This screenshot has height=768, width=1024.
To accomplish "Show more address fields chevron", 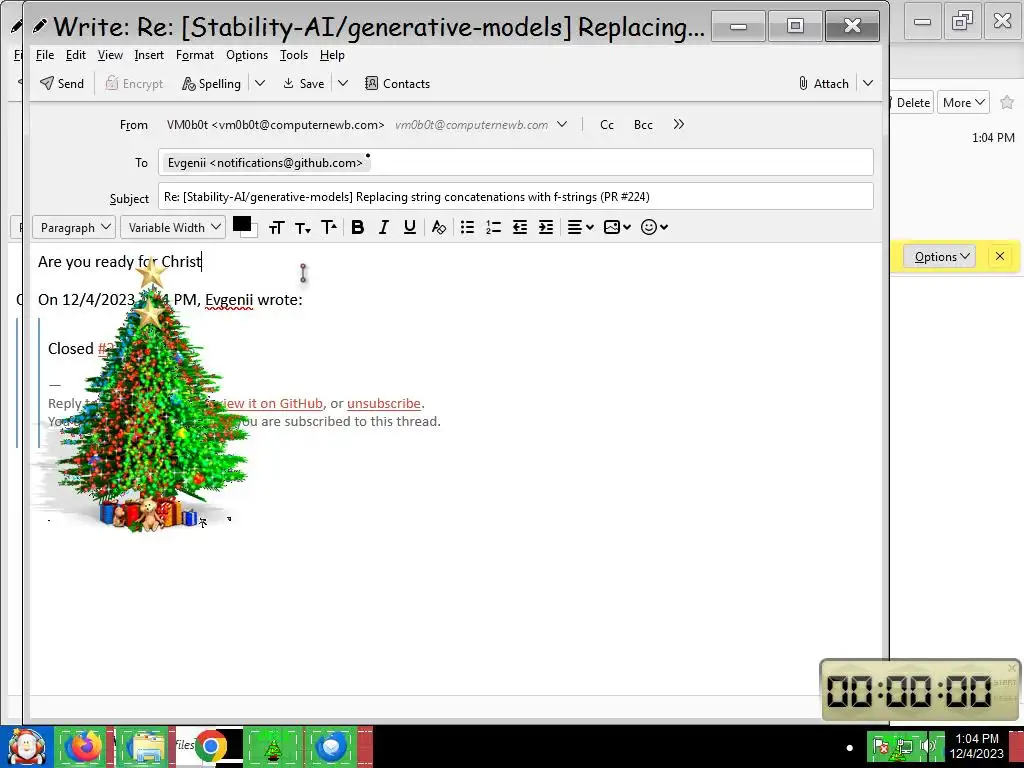I will 679,124.
